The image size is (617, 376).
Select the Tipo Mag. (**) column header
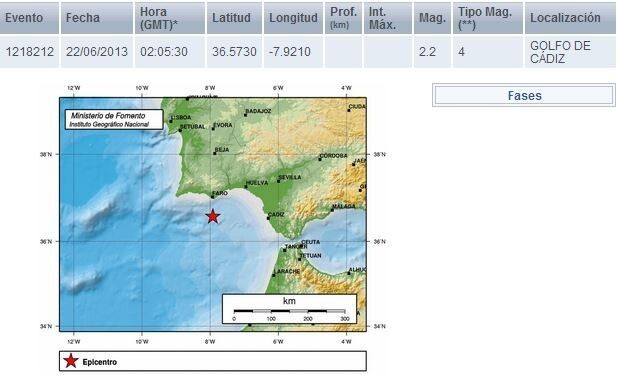(x=488, y=18)
